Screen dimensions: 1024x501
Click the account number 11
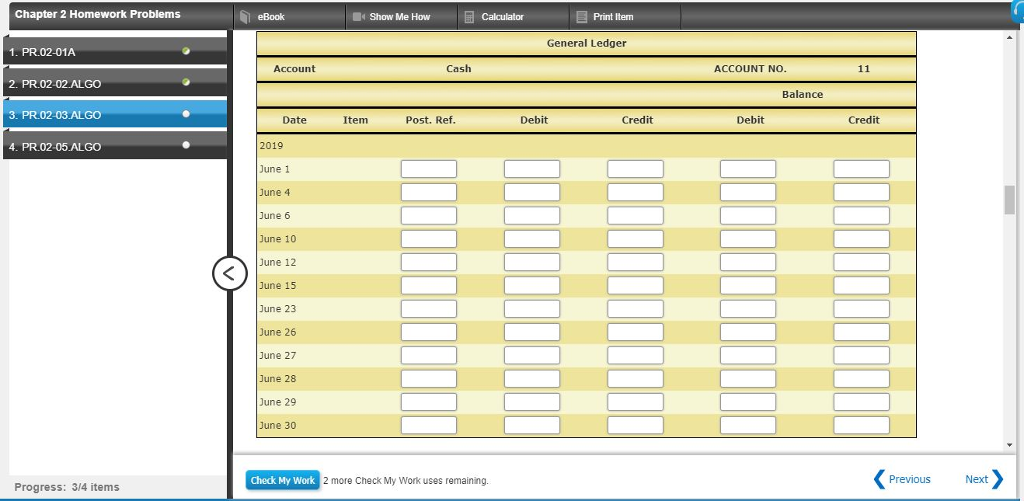pos(863,69)
